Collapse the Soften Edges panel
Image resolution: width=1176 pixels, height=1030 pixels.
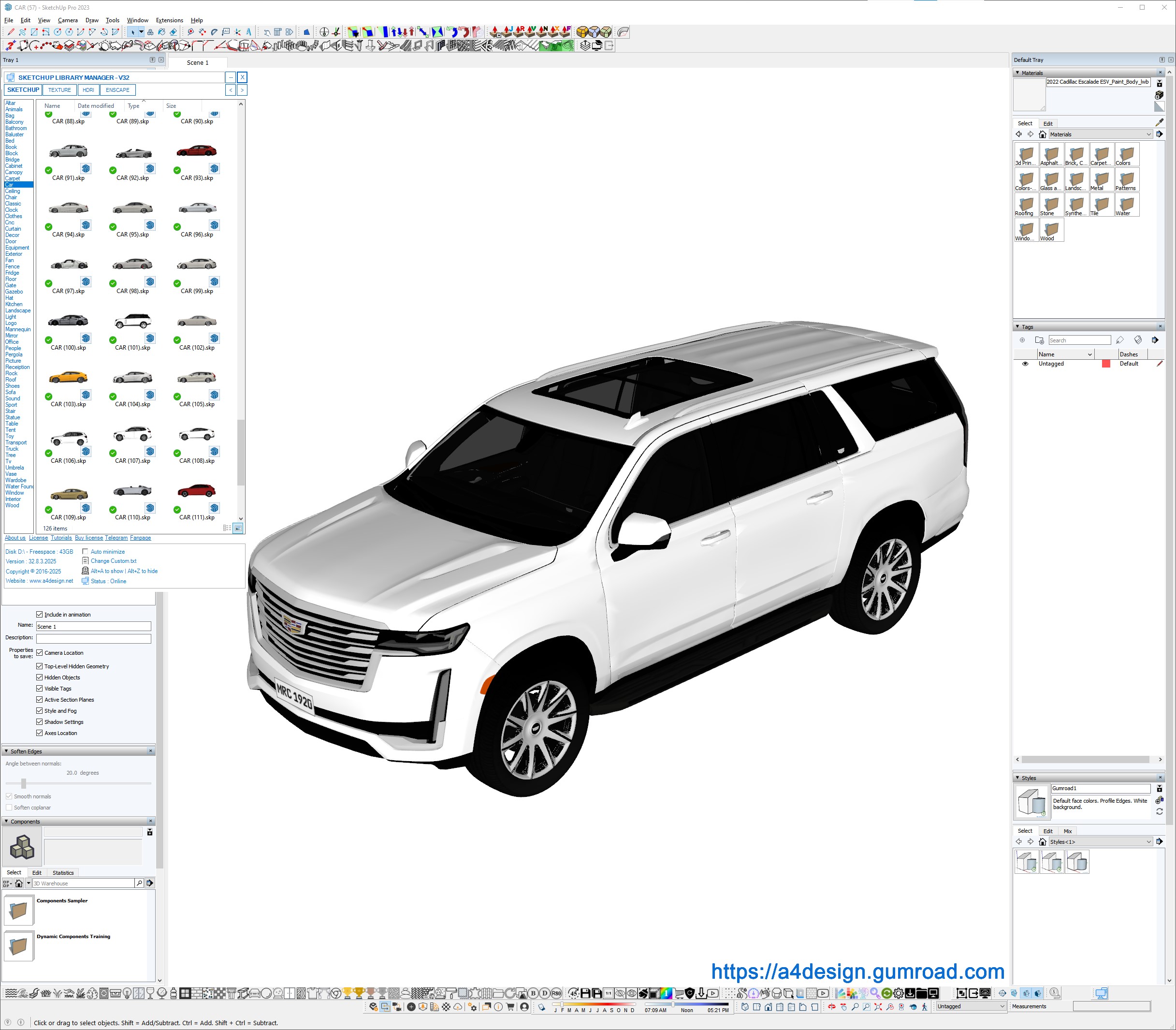[6, 751]
